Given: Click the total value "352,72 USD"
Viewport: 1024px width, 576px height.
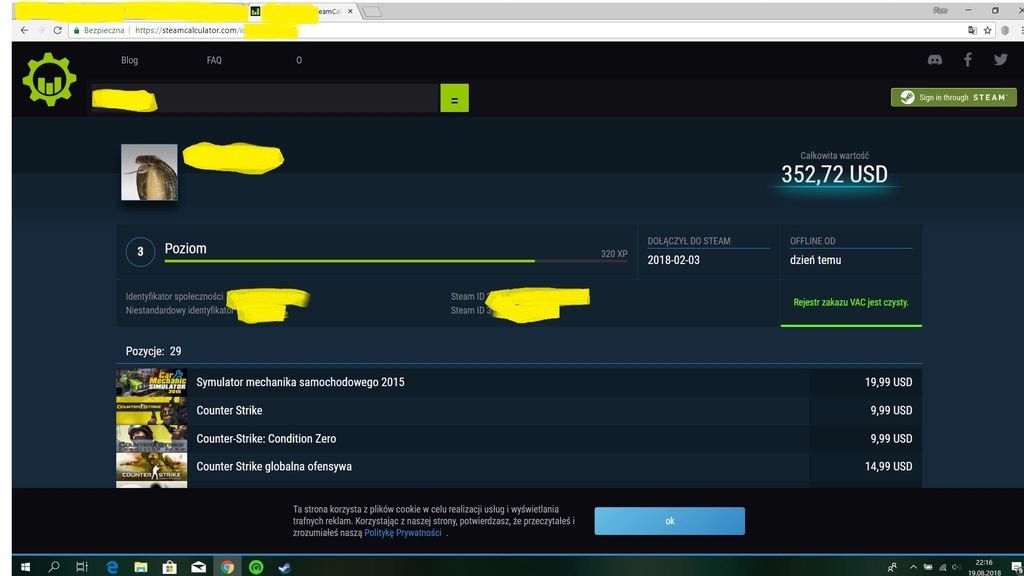Looking at the screenshot, I should 834,174.
